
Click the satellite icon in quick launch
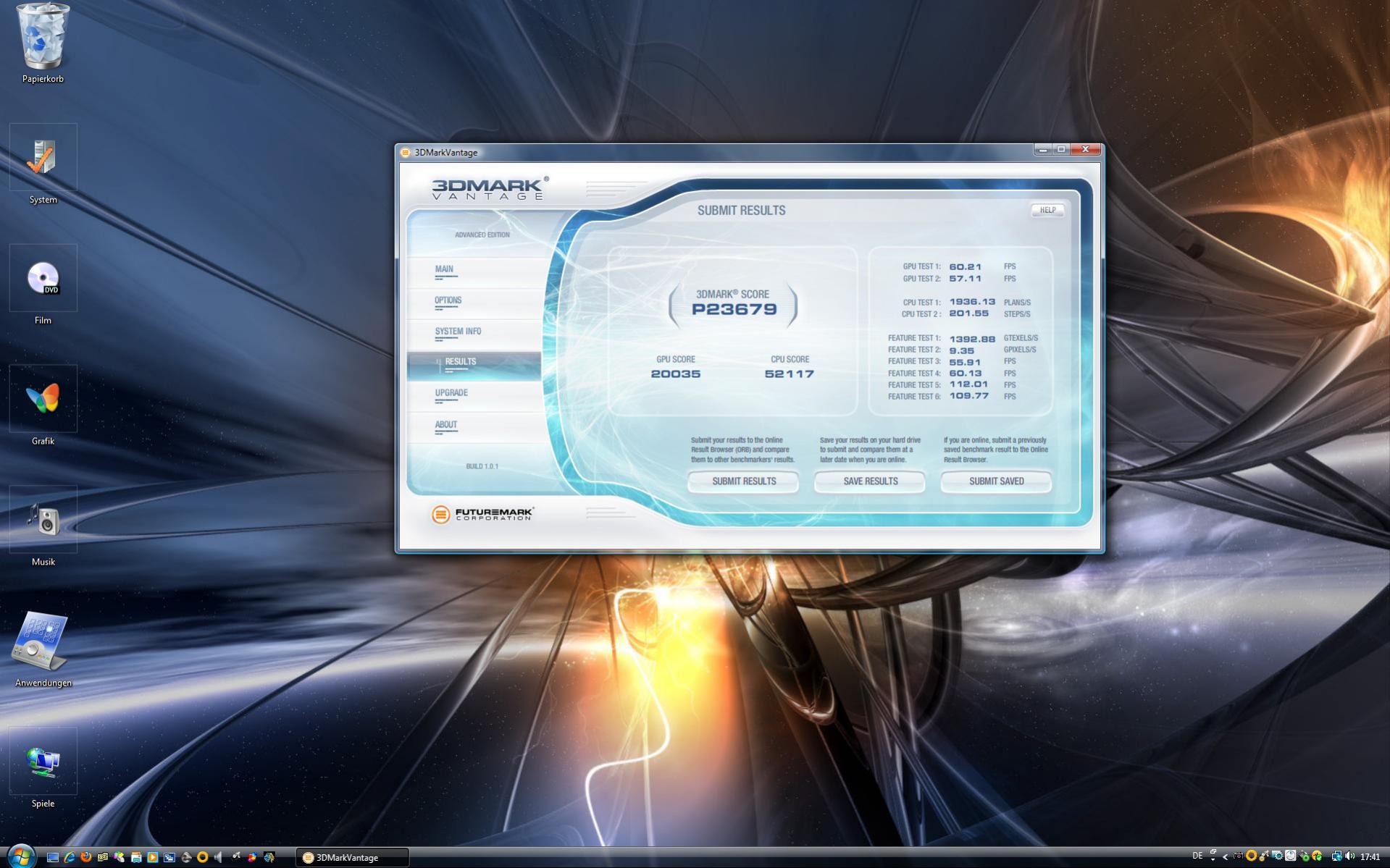point(235,857)
